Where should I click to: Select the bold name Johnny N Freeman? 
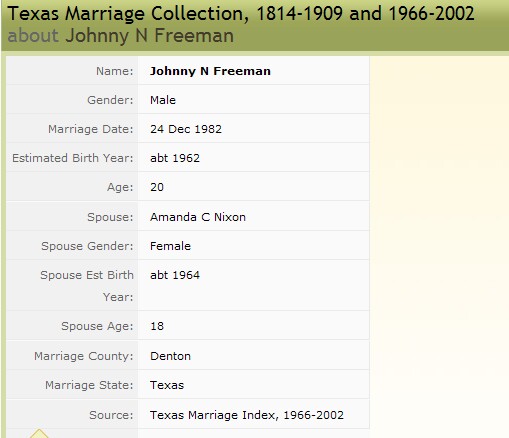(210, 71)
